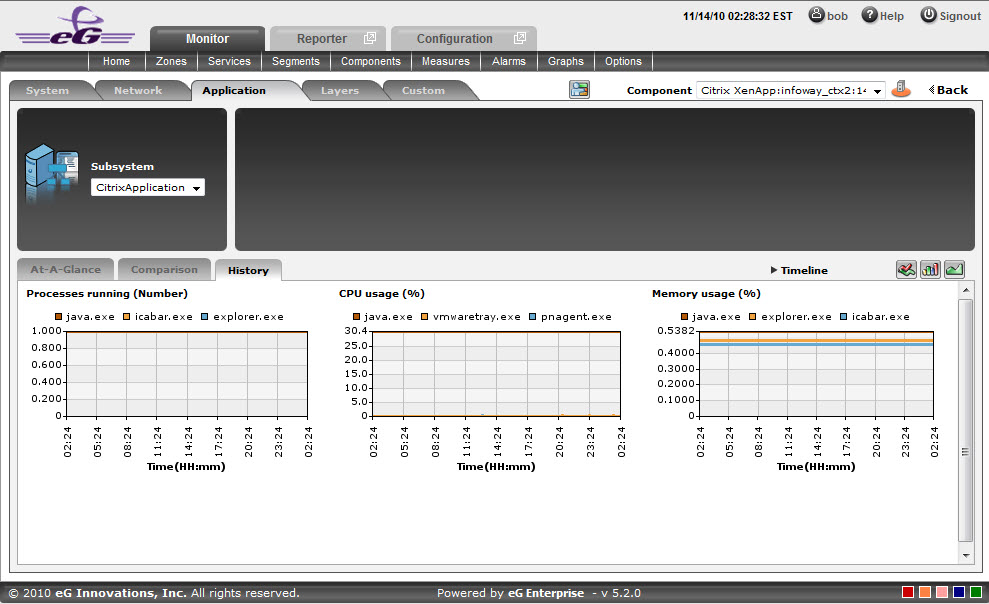Toggle java.exe legend in CPU usage chart
Viewport: 989px width, 604px height.
tap(383, 317)
